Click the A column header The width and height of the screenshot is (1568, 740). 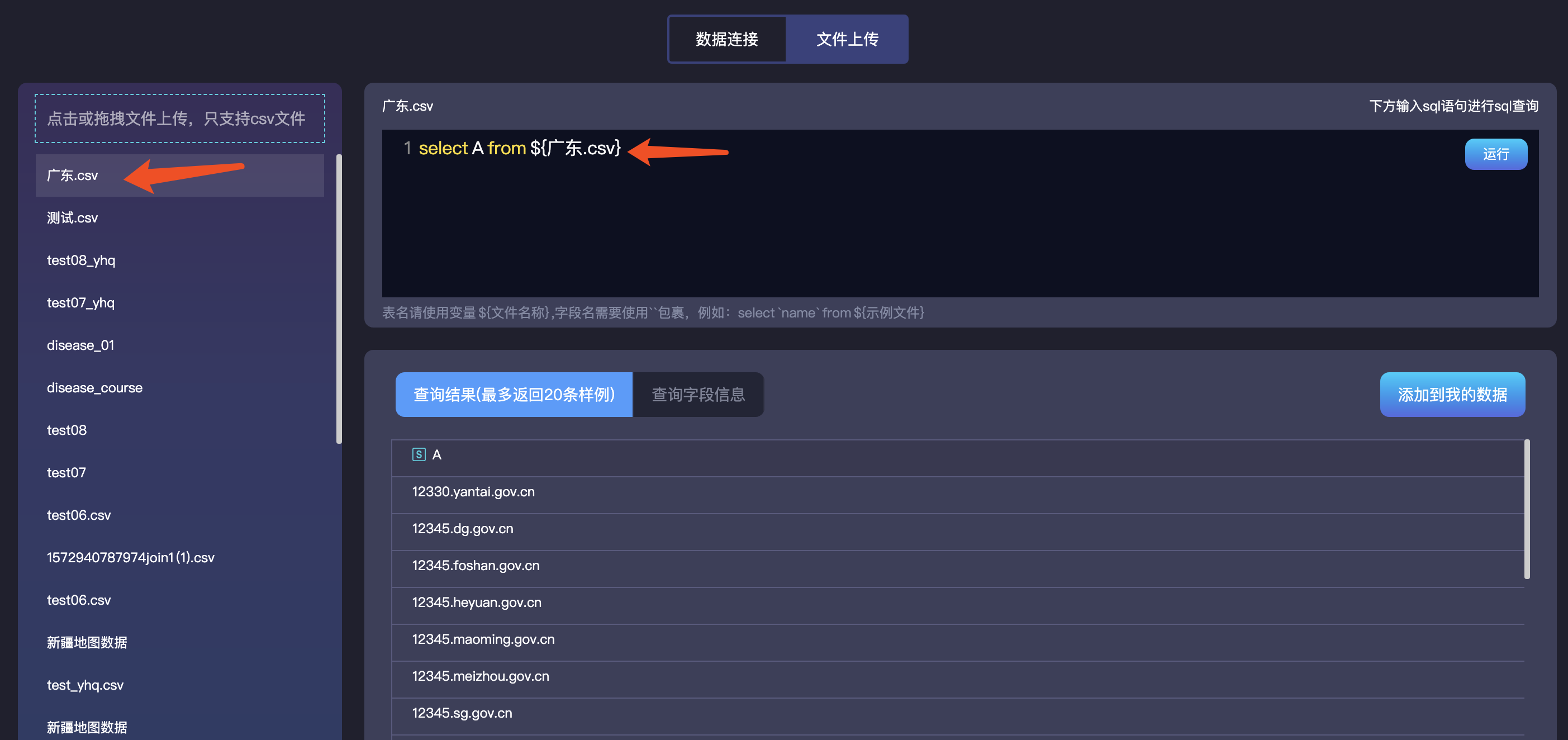(436, 455)
